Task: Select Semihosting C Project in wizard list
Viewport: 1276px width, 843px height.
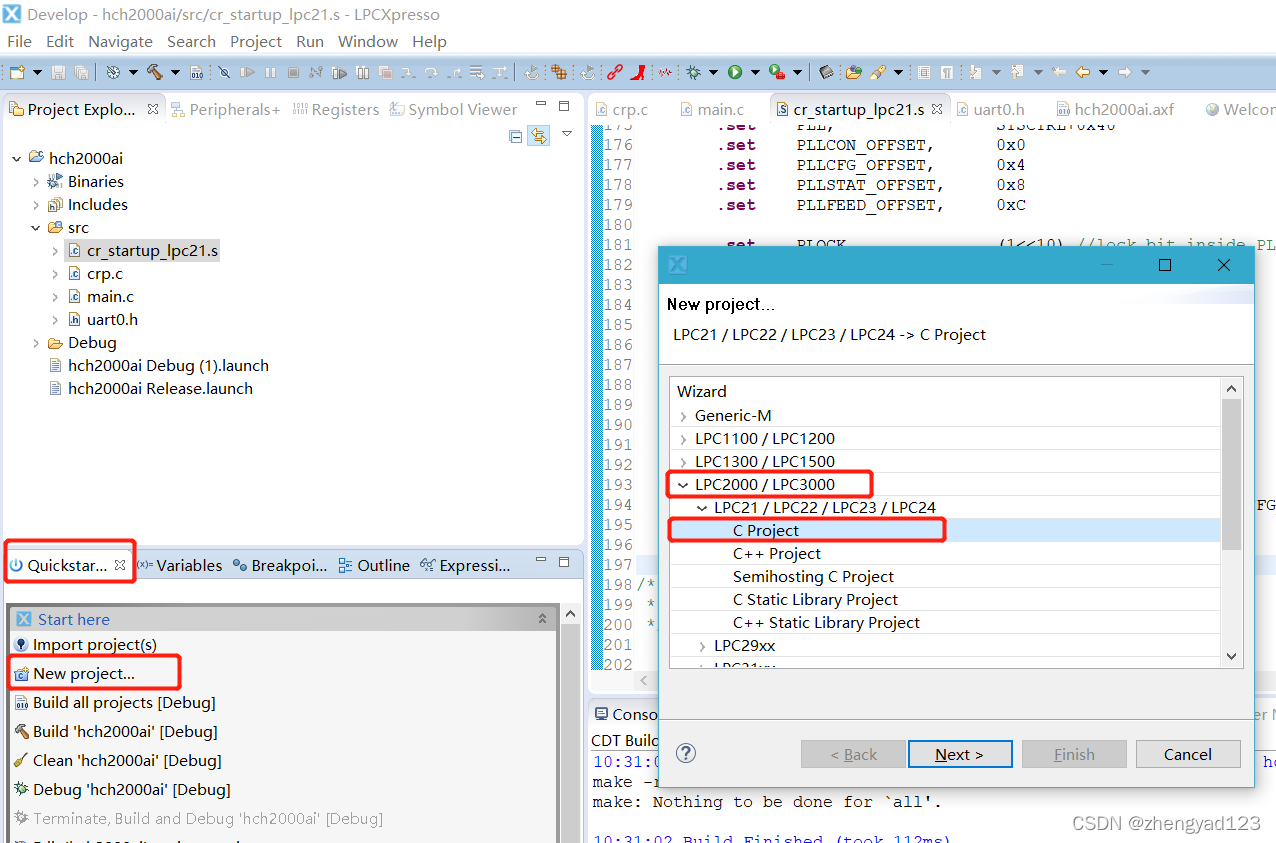Action: 813,577
